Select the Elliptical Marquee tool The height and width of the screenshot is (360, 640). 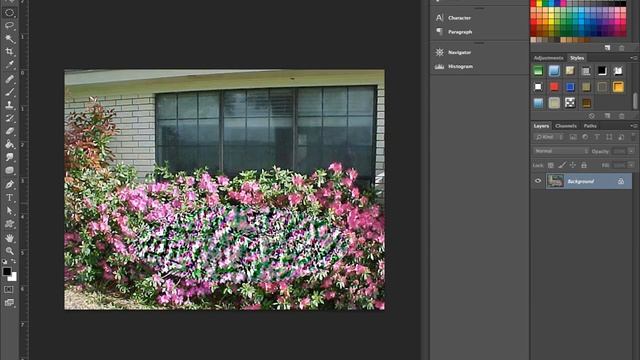point(9,13)
